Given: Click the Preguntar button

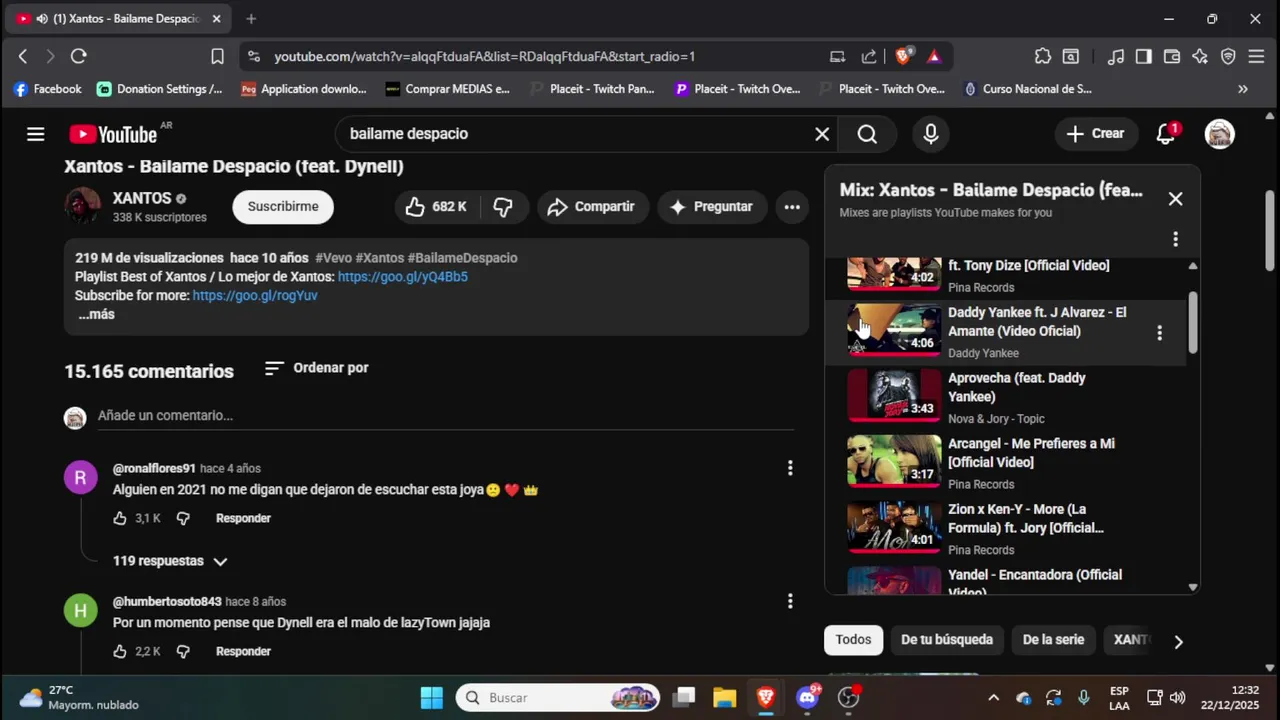Looking at the screenshot, I should [711, 207].
